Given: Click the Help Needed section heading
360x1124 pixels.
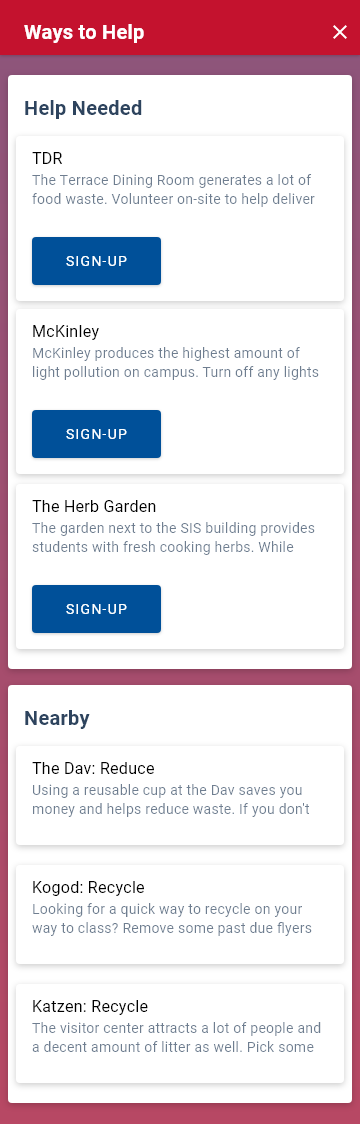Looking at the screenshot, I should [x=83, y=108].
